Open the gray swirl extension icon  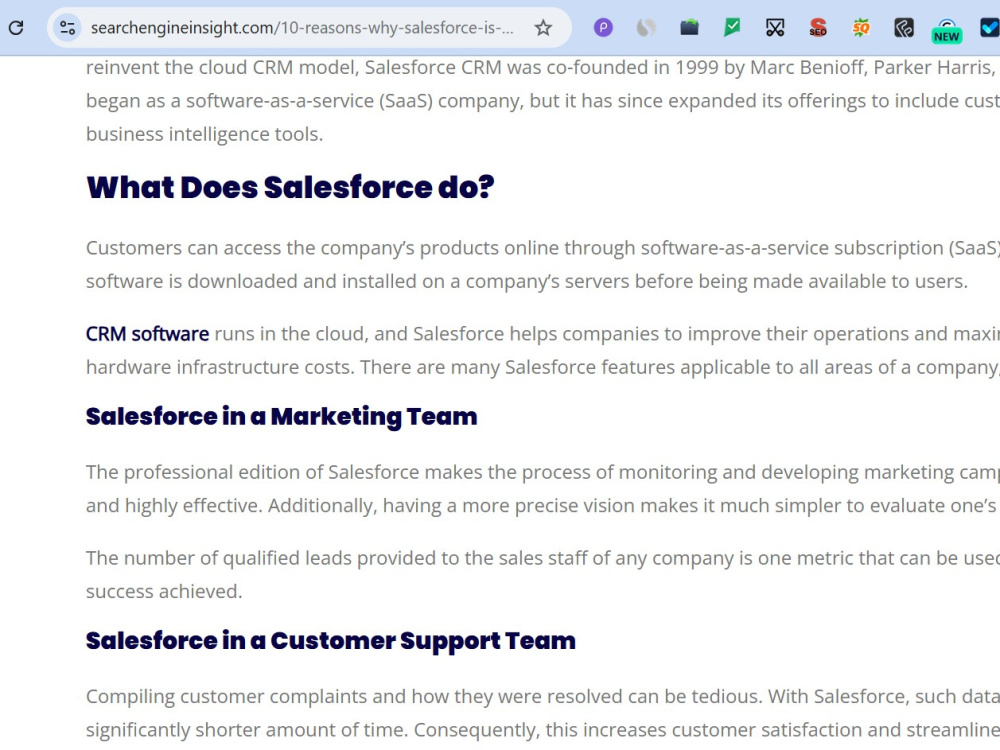click(646, 27)
